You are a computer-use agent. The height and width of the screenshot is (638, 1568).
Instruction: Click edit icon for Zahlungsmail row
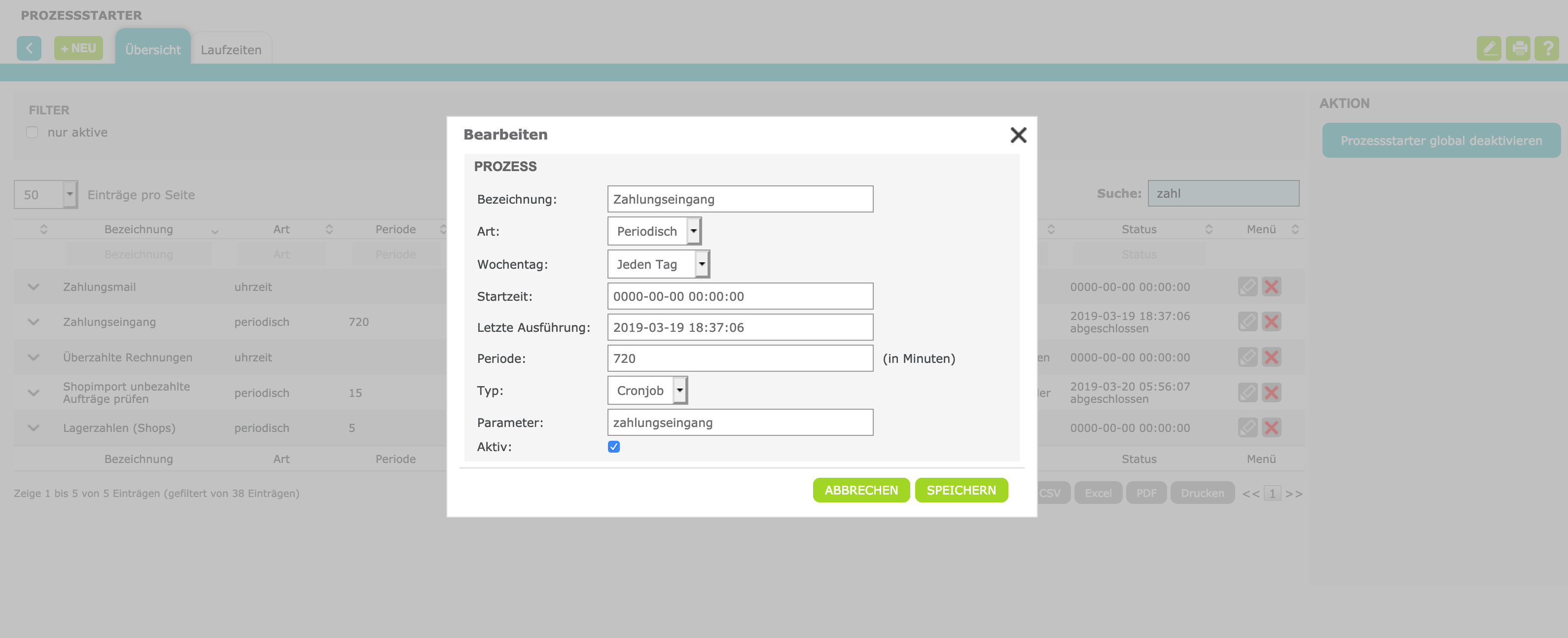pyautogui.click(x=1247, y=287)
